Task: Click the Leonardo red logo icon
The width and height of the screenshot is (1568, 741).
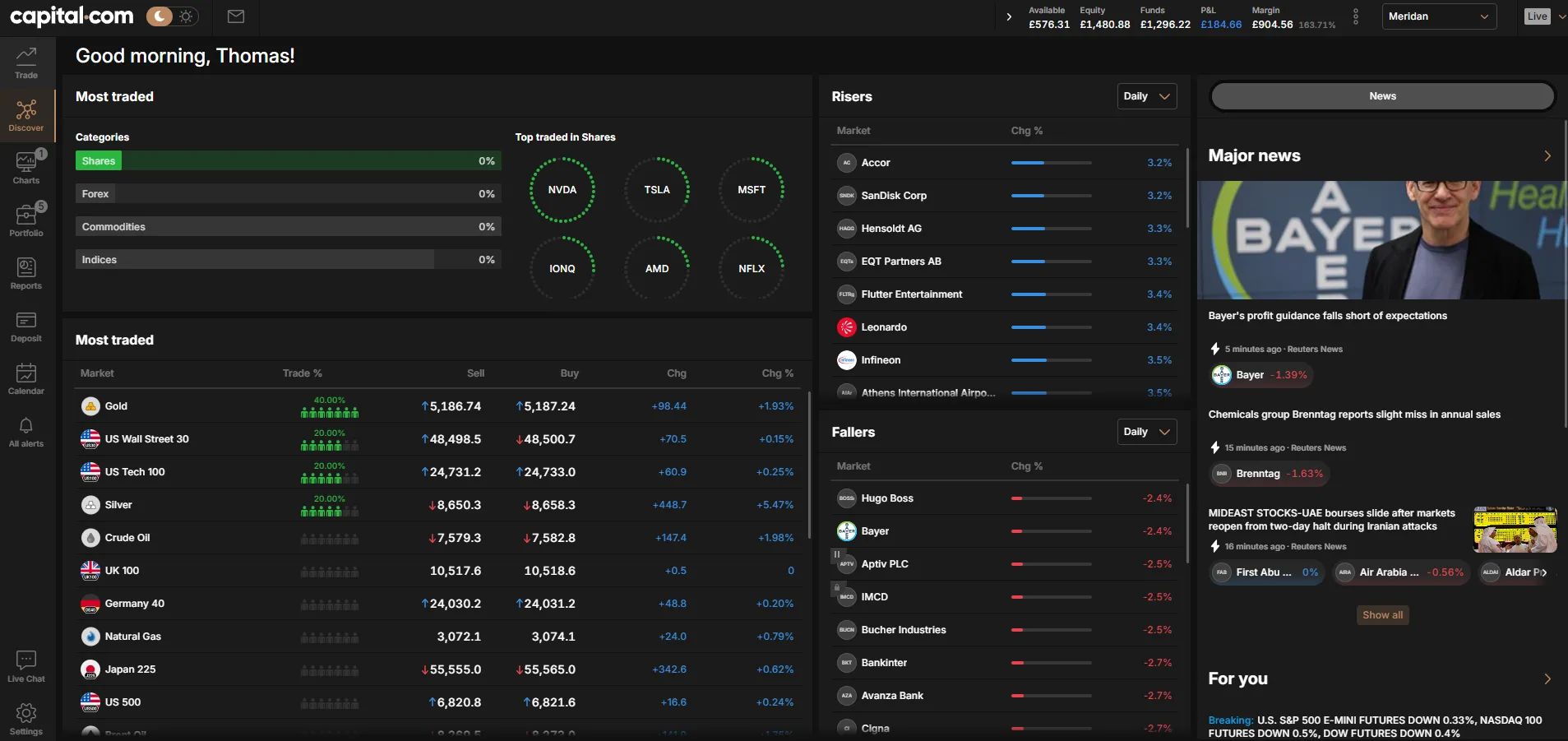Action: coord(847,327)
